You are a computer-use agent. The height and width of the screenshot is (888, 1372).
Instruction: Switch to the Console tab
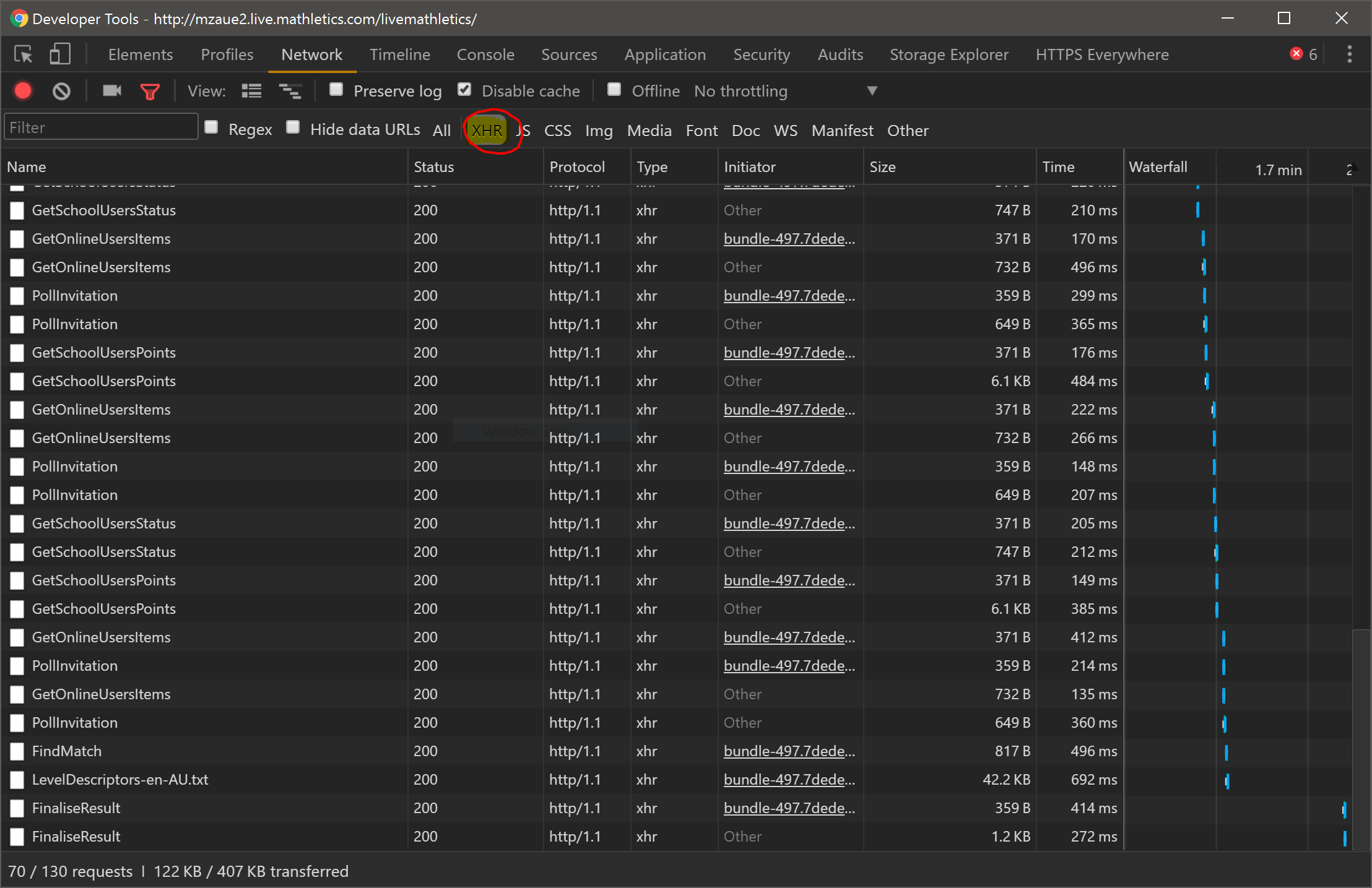[x=485, y=54]
